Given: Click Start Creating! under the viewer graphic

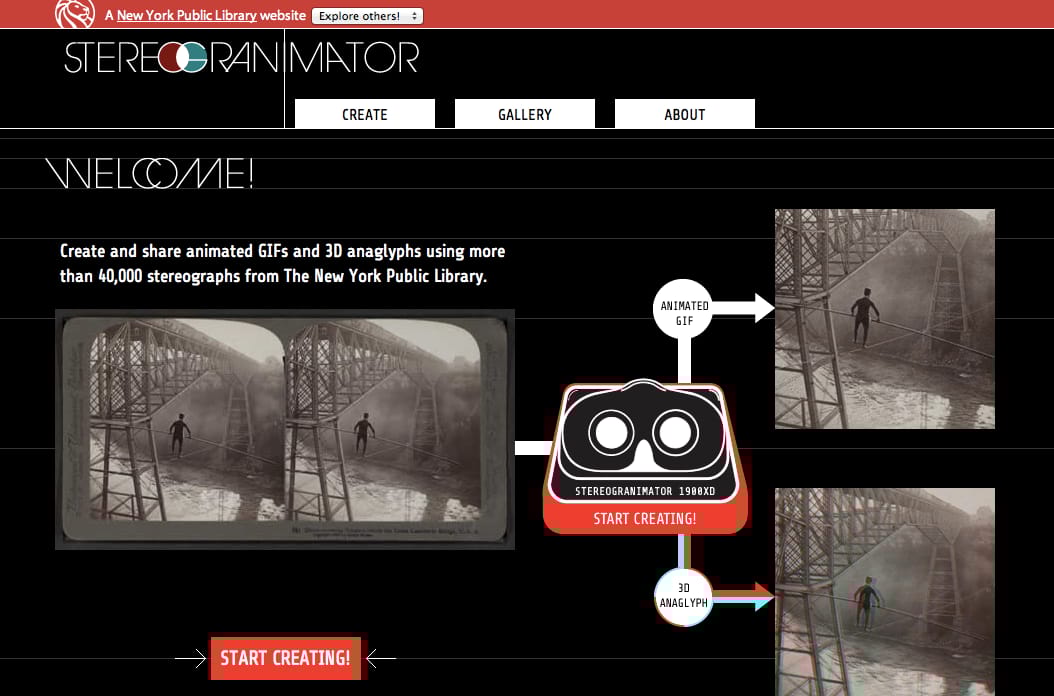Looking at the screenshot, I should pos(645,518).
